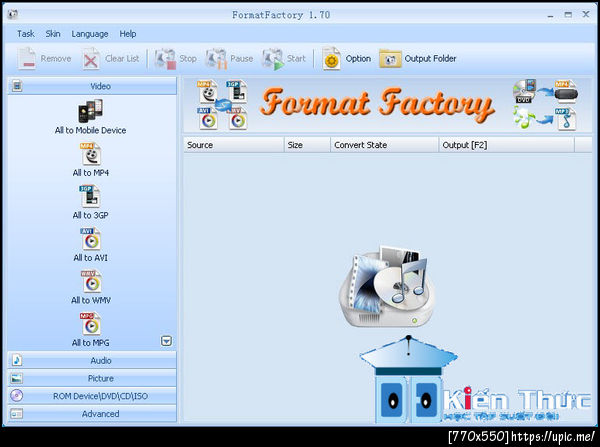Click the Start conversion icon

[x=273, y=59]
